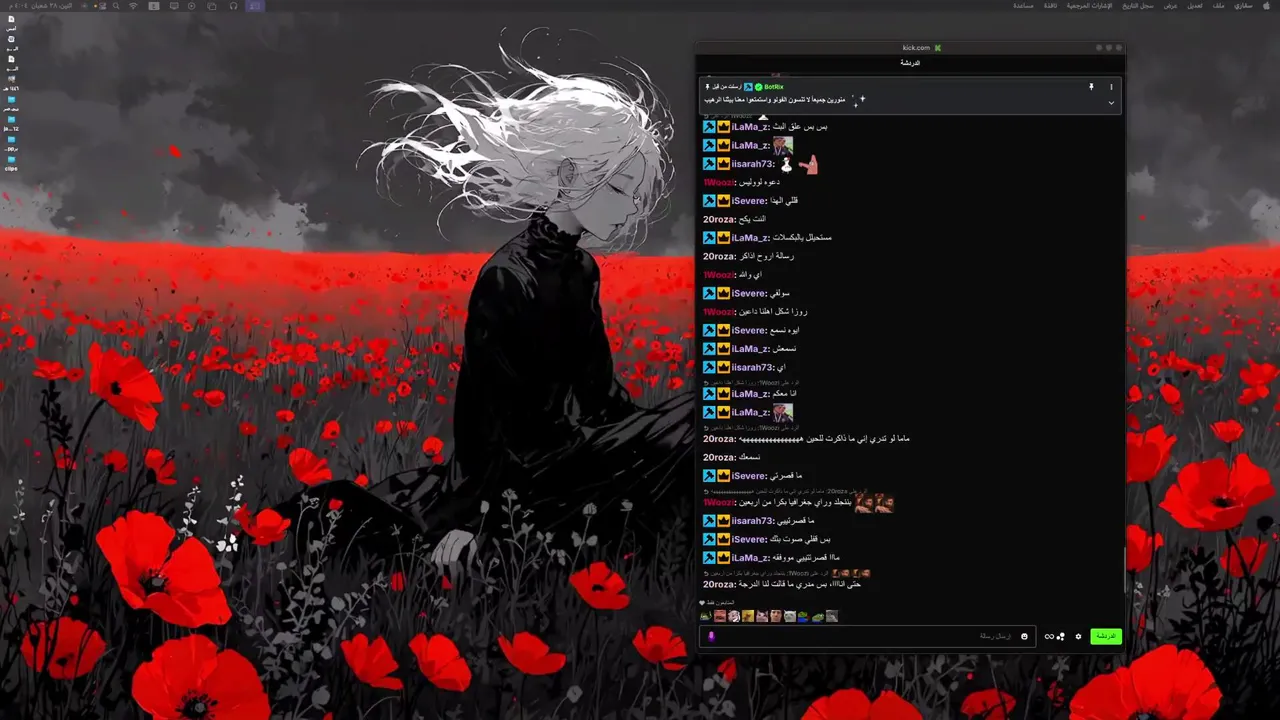Click username iisarah73 on 'ما قصرتيبي' message
The width and height of the screenshot is (1280, 720).
[752, 521]
